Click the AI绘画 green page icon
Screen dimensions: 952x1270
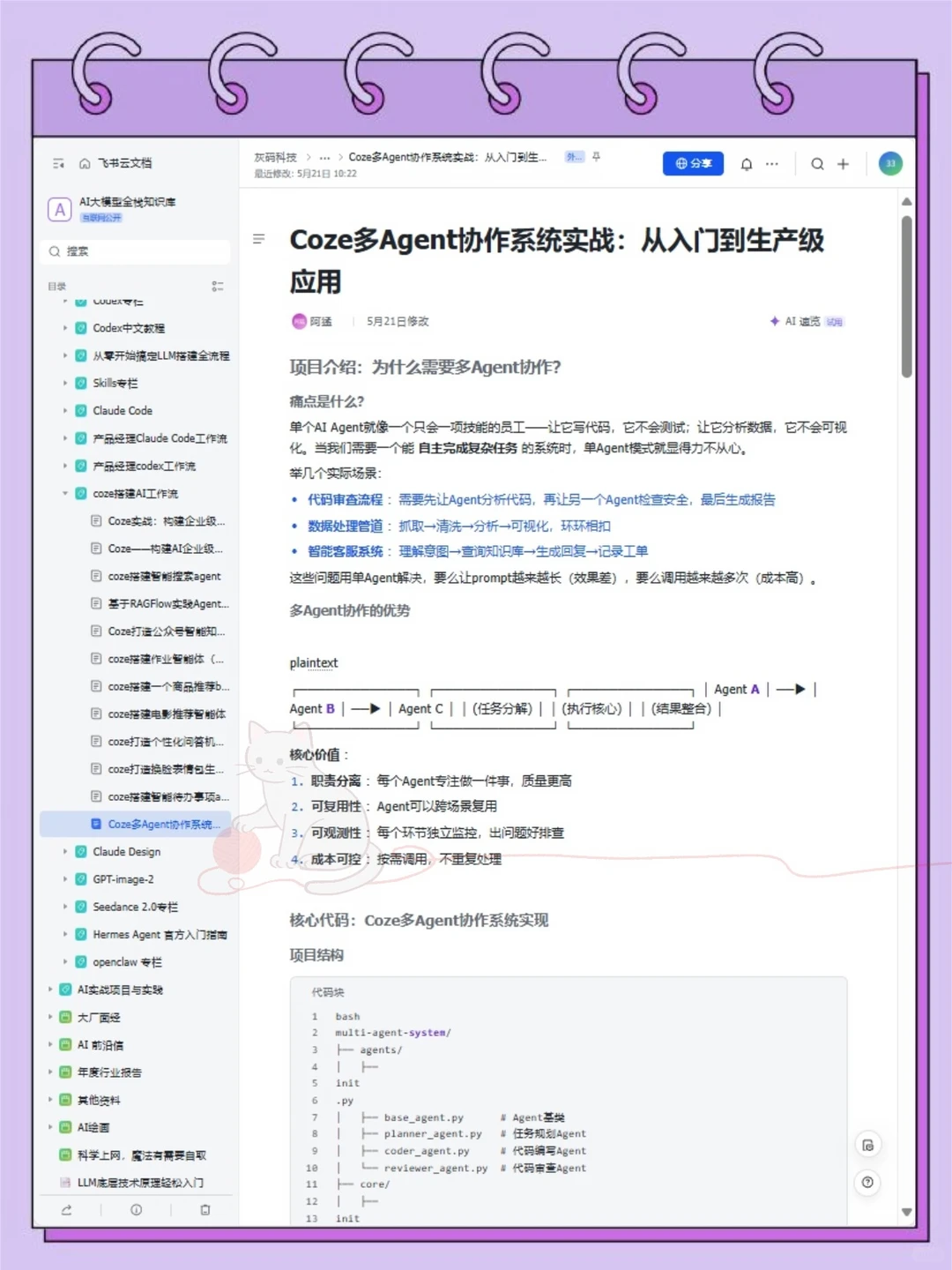coord(65,1127)
